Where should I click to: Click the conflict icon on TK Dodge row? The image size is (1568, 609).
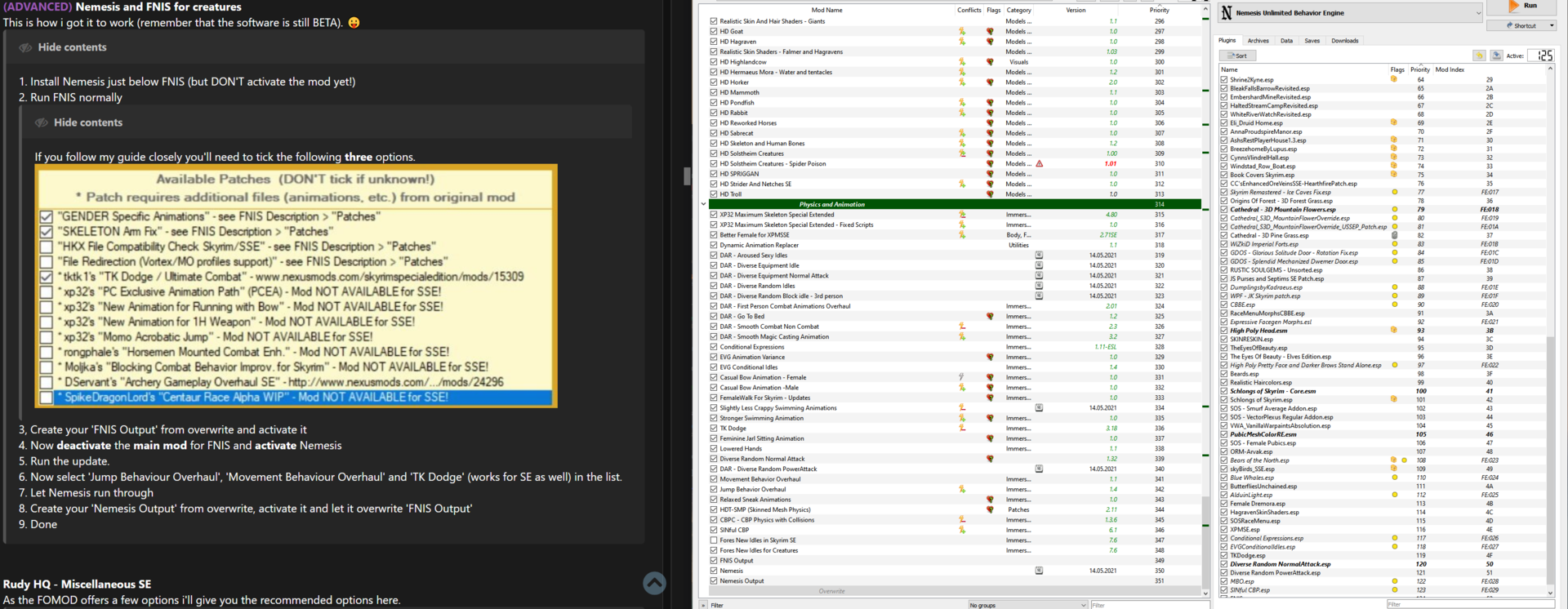click(962, 428)
